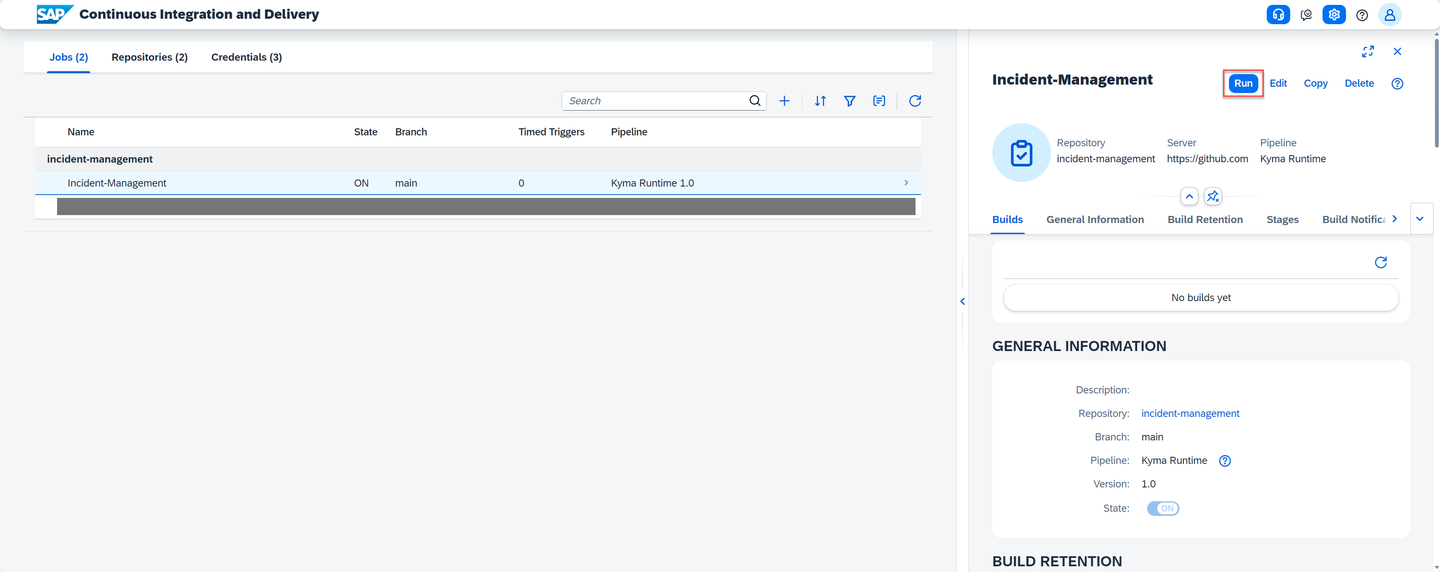Select the Build Retention tab
Viewport: 1440px width, 572px height.
(x=1205, y=219)
